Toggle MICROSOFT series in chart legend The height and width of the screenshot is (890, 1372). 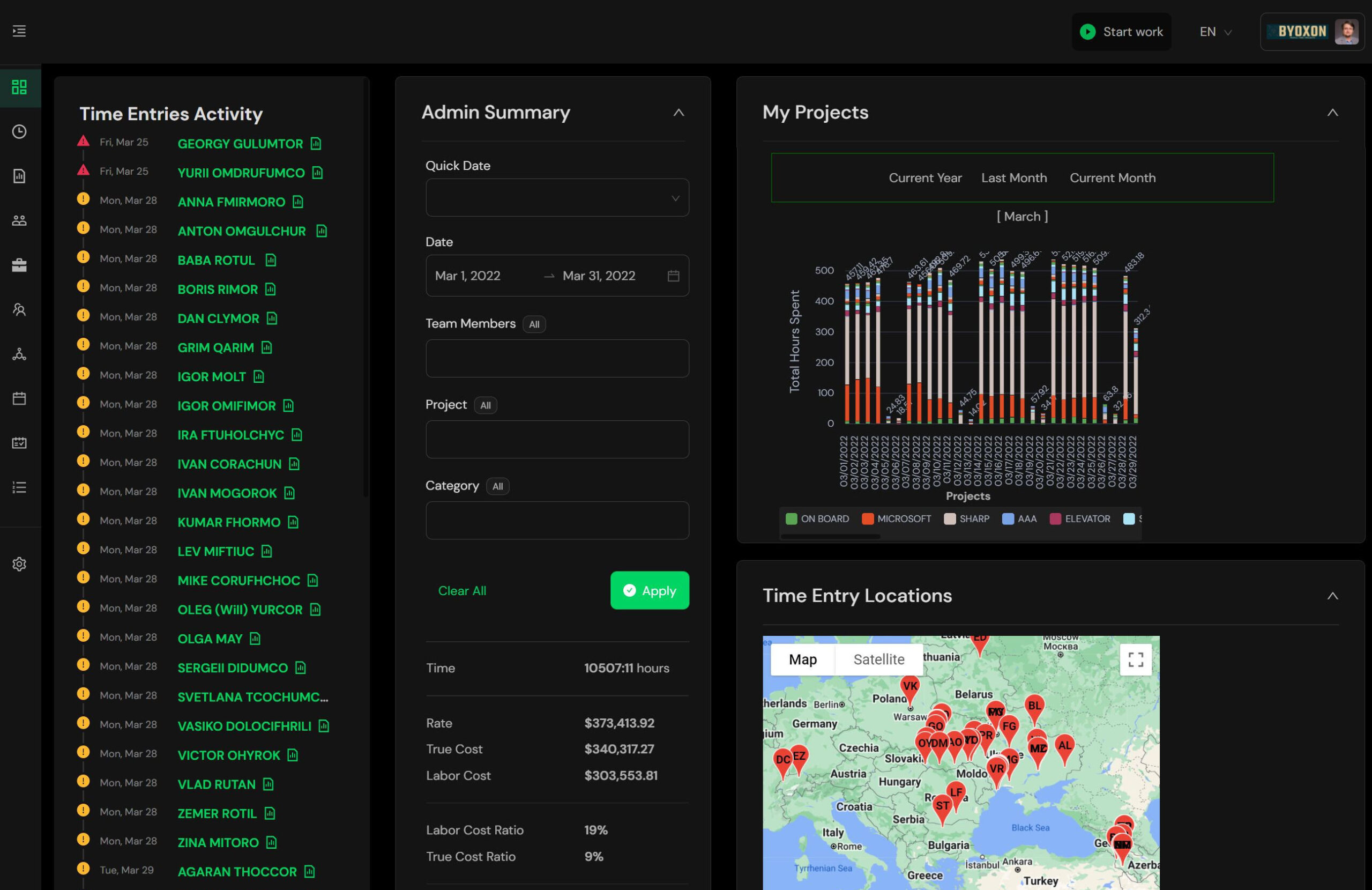(897, 518)
